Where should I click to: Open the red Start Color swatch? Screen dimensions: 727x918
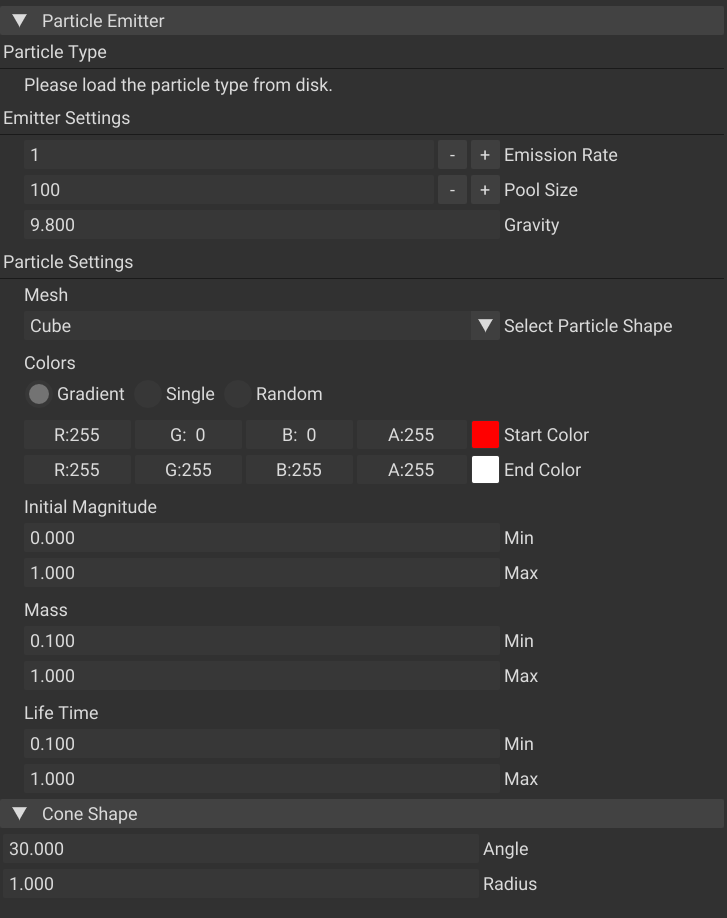click(x=485, y=435)
